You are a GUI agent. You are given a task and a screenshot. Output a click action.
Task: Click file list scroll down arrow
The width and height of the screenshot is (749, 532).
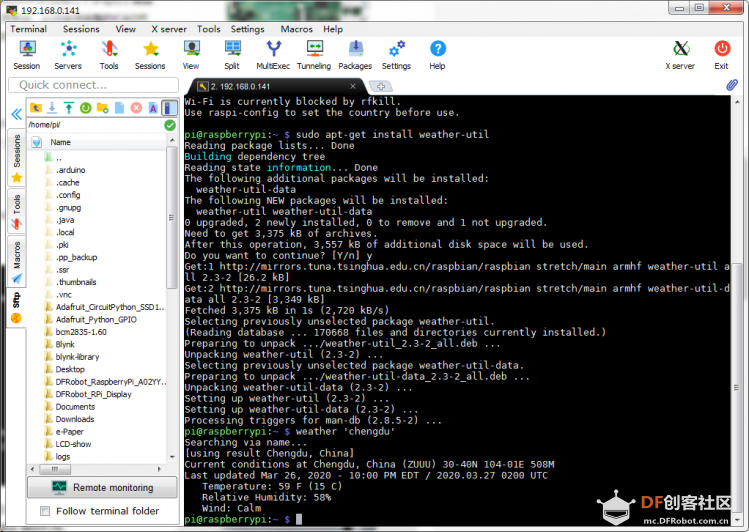[172, 457]
